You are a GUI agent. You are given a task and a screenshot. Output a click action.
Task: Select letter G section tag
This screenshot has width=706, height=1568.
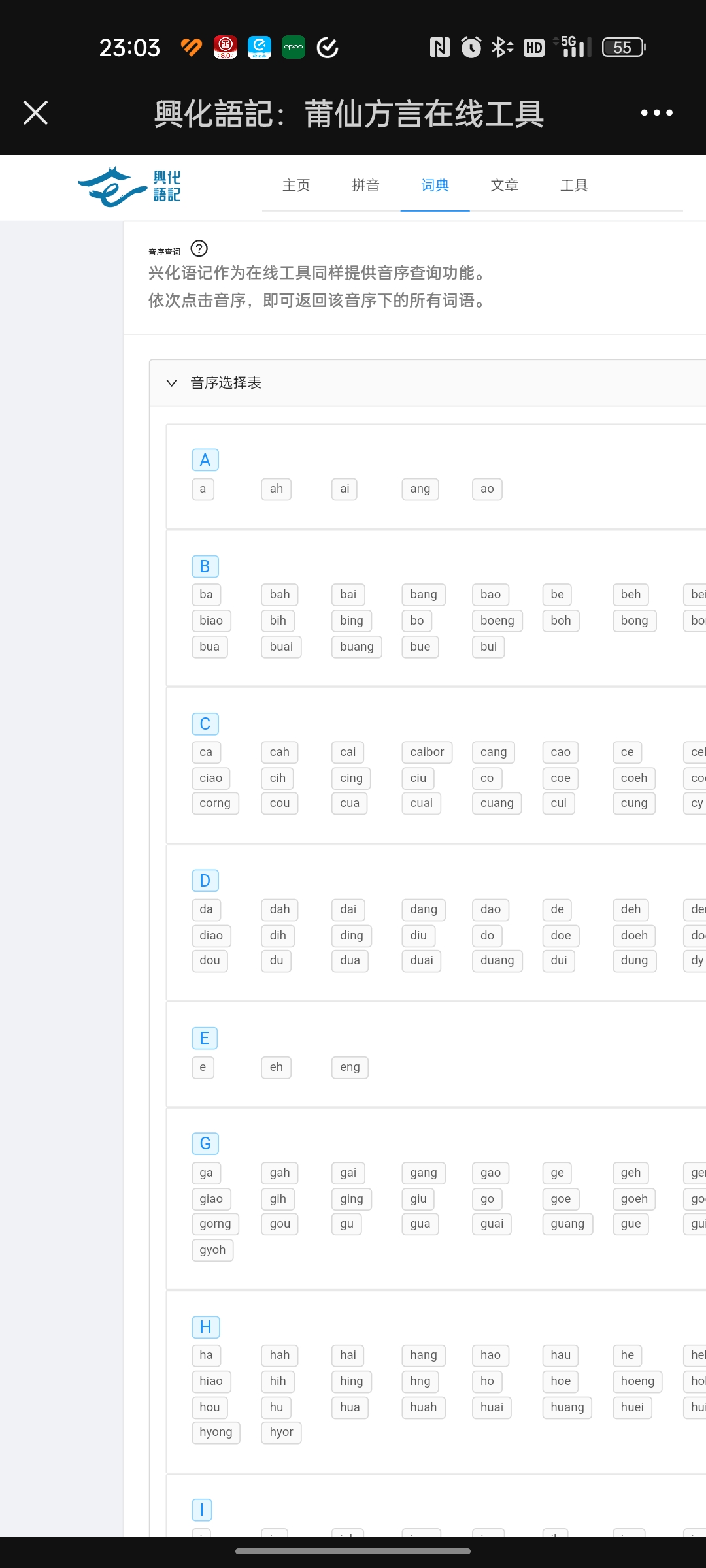(205, 1143)
